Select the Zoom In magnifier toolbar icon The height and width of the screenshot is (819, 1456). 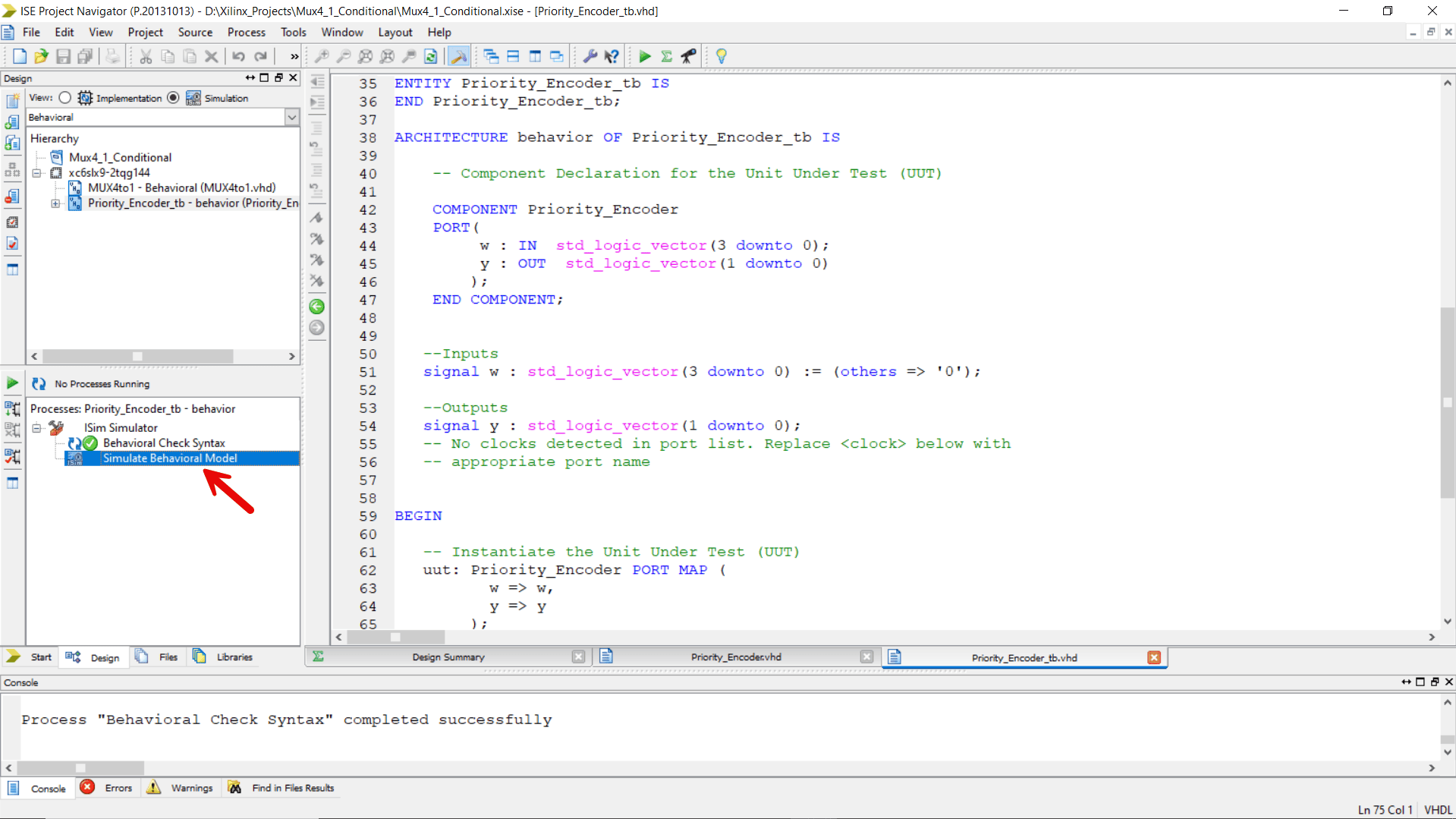[322, 55]
